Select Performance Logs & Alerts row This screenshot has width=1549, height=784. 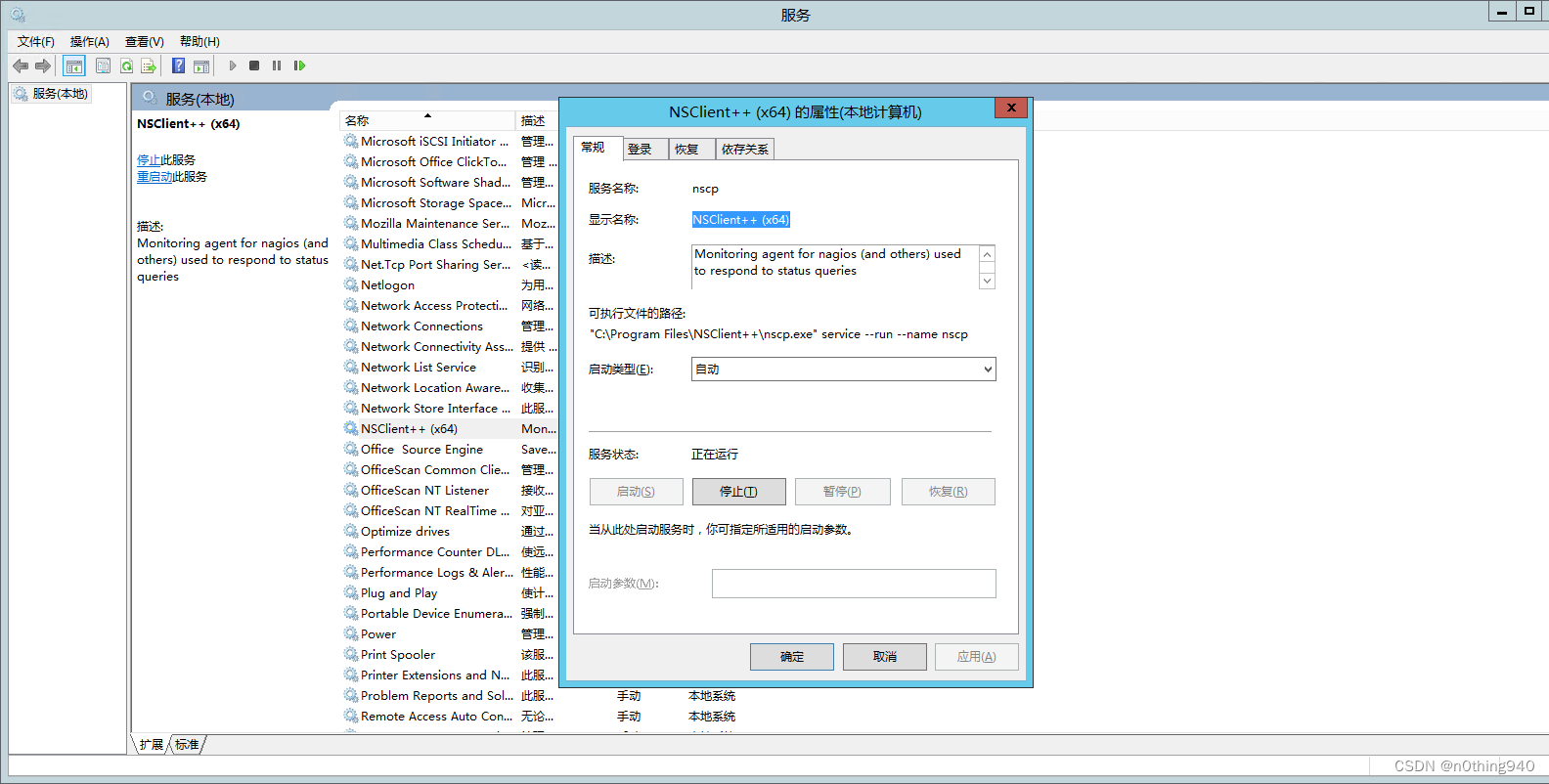coord(449,572)
